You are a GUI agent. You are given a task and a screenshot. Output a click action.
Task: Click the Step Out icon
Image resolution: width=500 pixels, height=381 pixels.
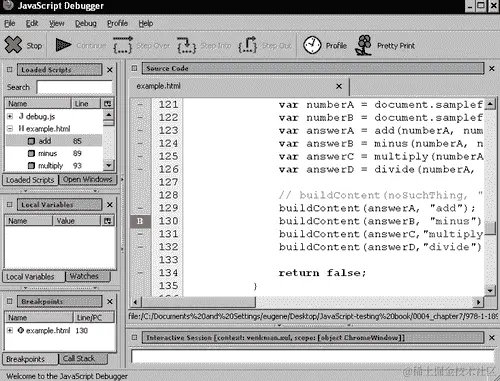248,45
